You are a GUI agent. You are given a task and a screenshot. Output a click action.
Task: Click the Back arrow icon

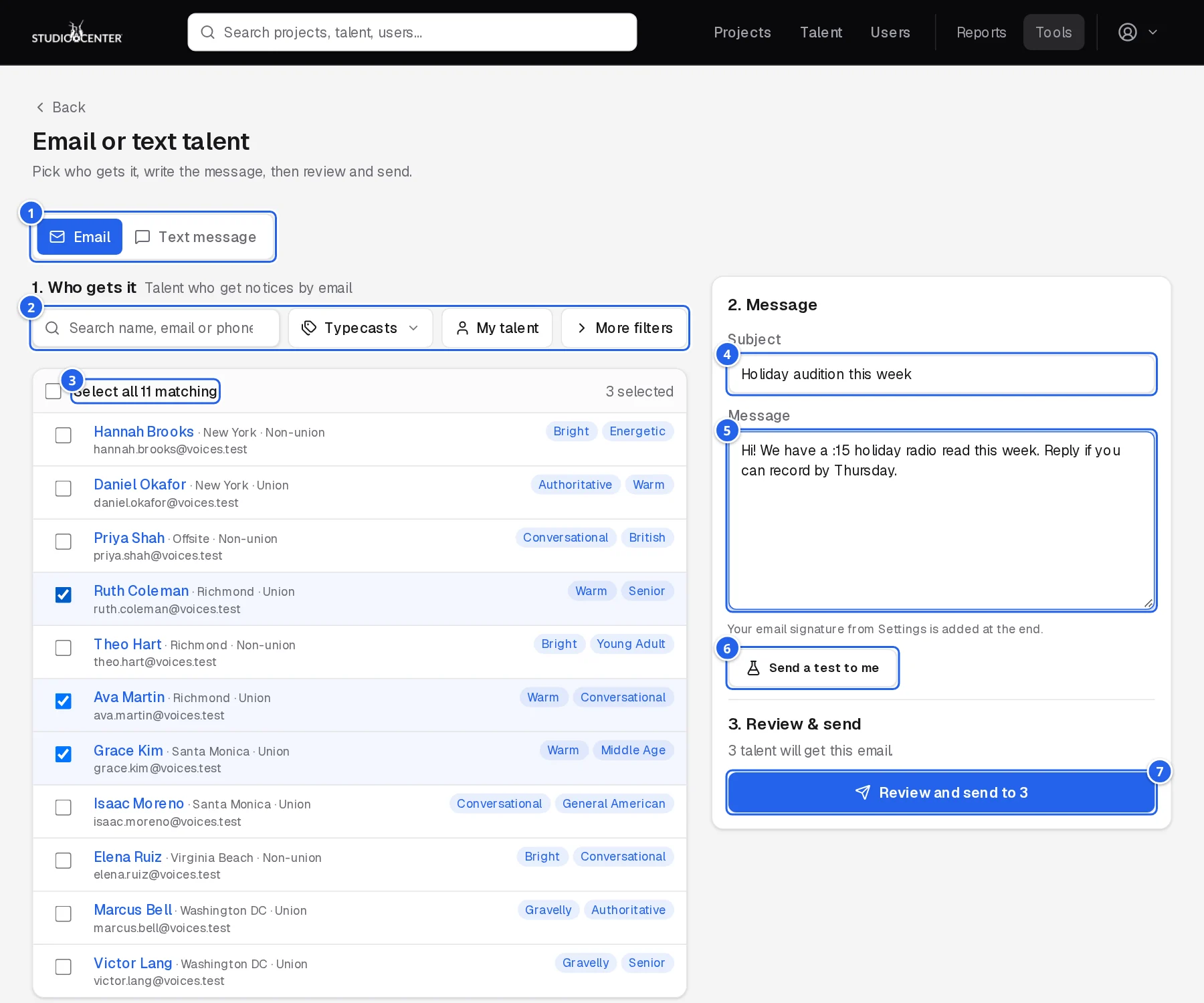pyautogui.click(x=40, y=108)
